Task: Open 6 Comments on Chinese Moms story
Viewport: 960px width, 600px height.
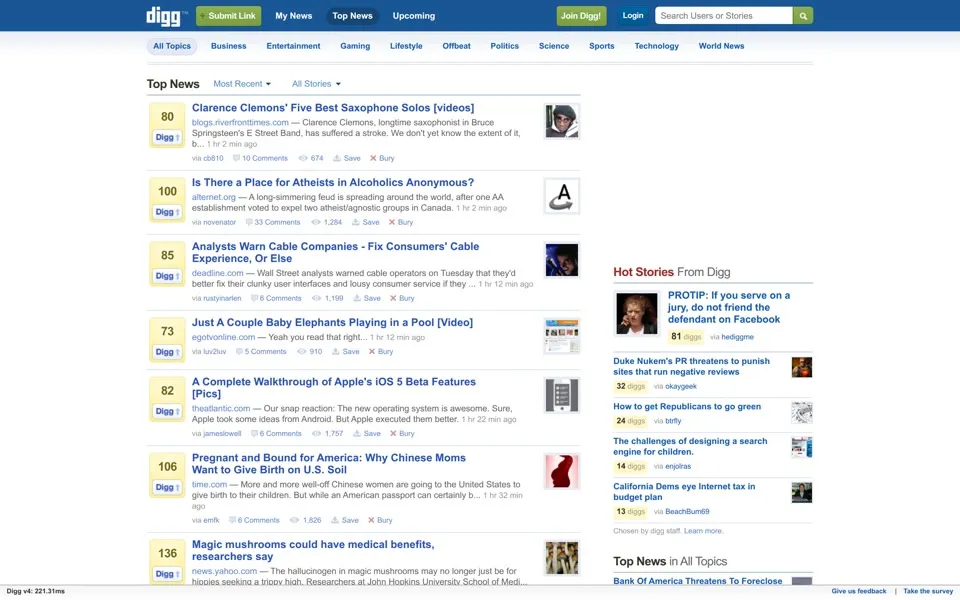Action: click(254, 520)
